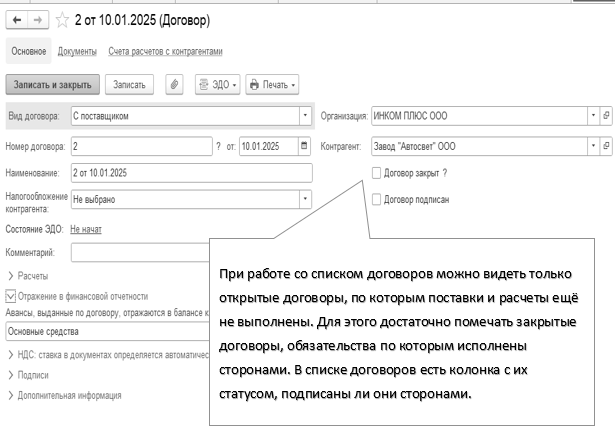Show the help hint next to Номер договора
This screenshot has width=615, height=432.
click(218, 146)
